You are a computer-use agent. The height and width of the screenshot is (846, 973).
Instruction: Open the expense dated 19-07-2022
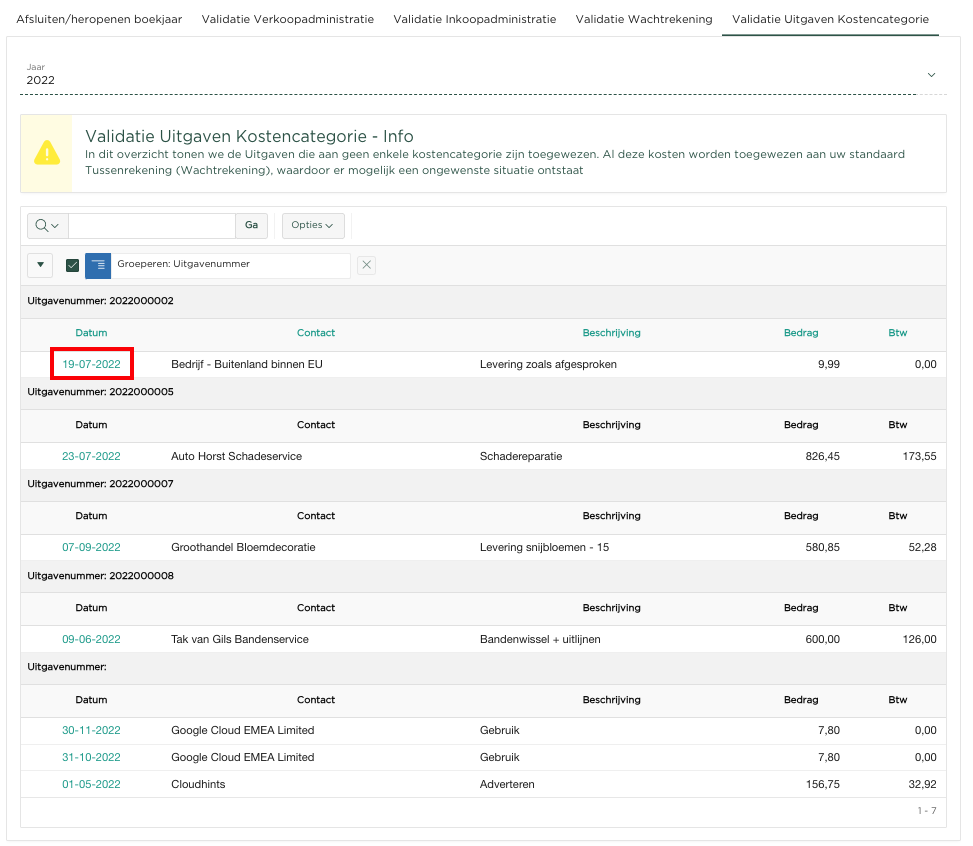[91, 365]
